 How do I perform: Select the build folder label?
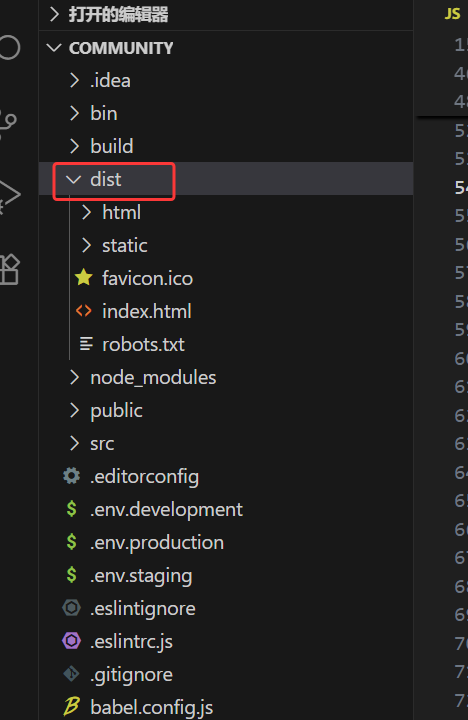point(112,146)
